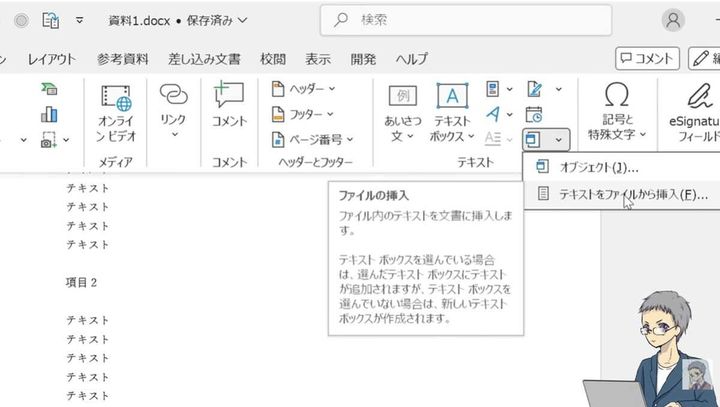Open the 表示 ribbon tab

(x=318, y=59)
